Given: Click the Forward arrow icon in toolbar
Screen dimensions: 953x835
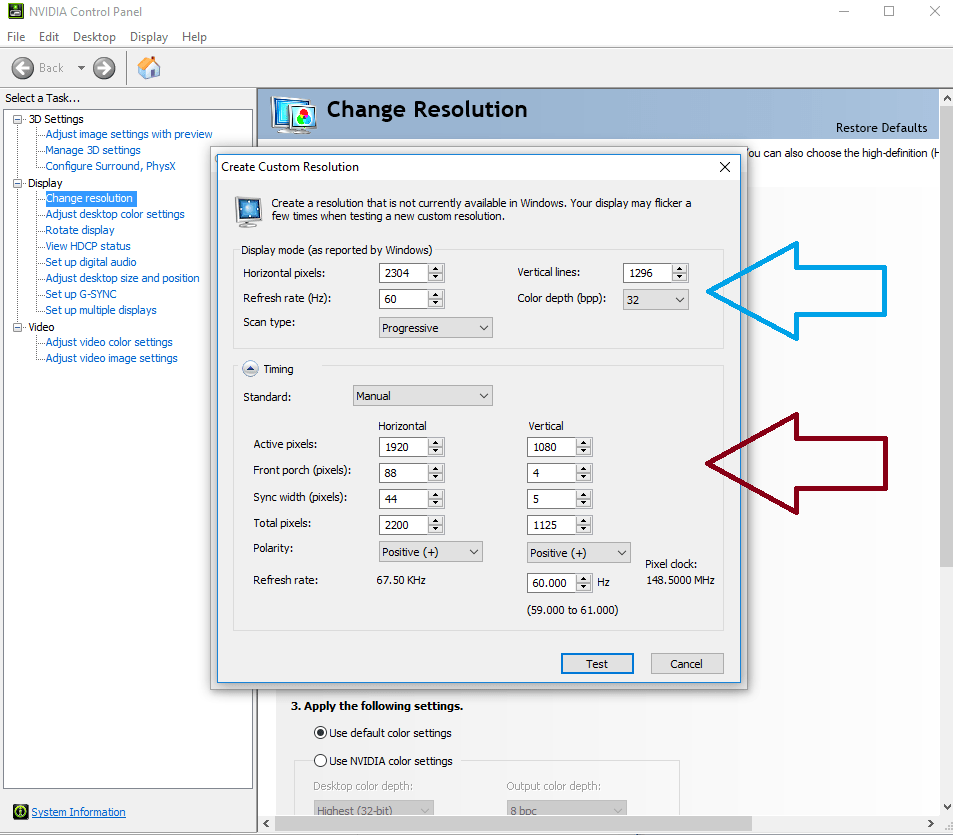Looking at the screenshot, I should pos(104,68).
